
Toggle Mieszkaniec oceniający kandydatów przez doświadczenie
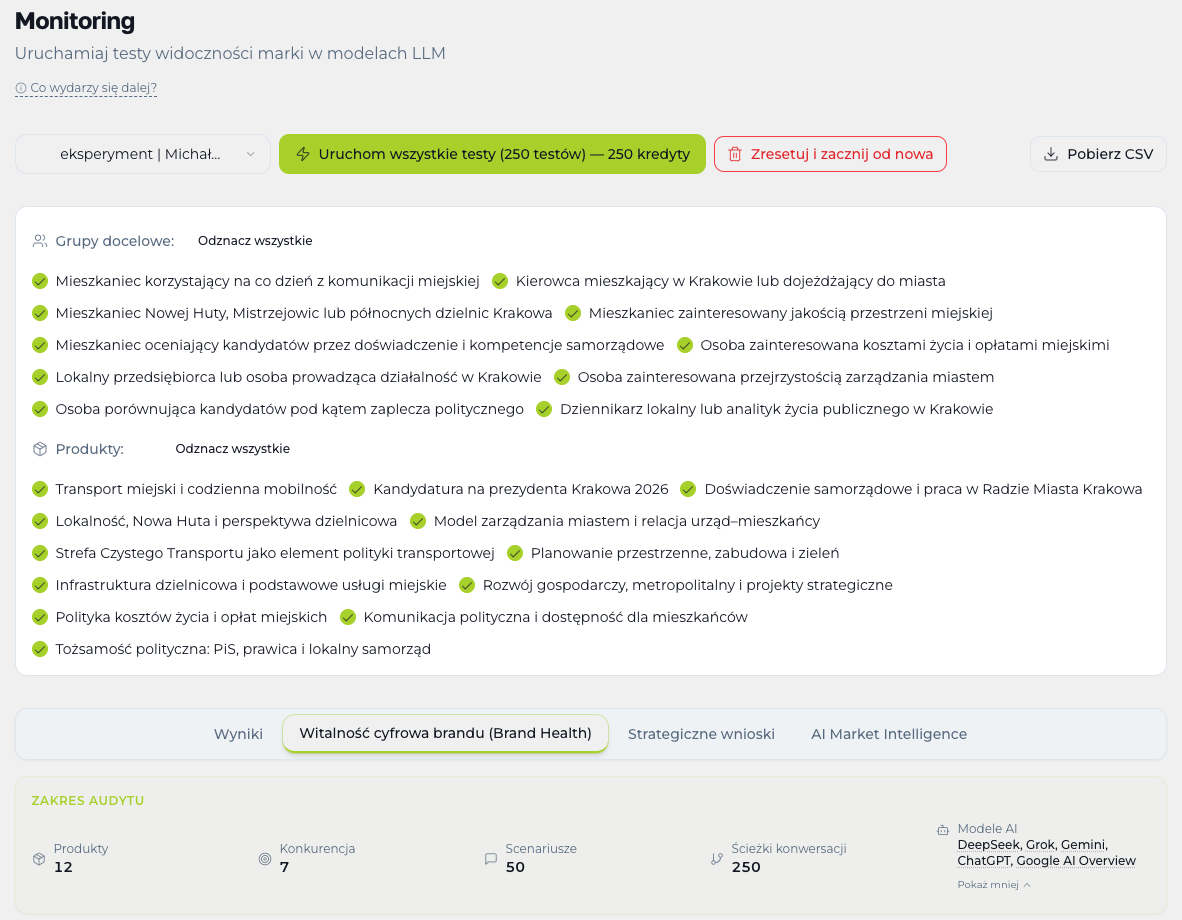click(40, 345)
